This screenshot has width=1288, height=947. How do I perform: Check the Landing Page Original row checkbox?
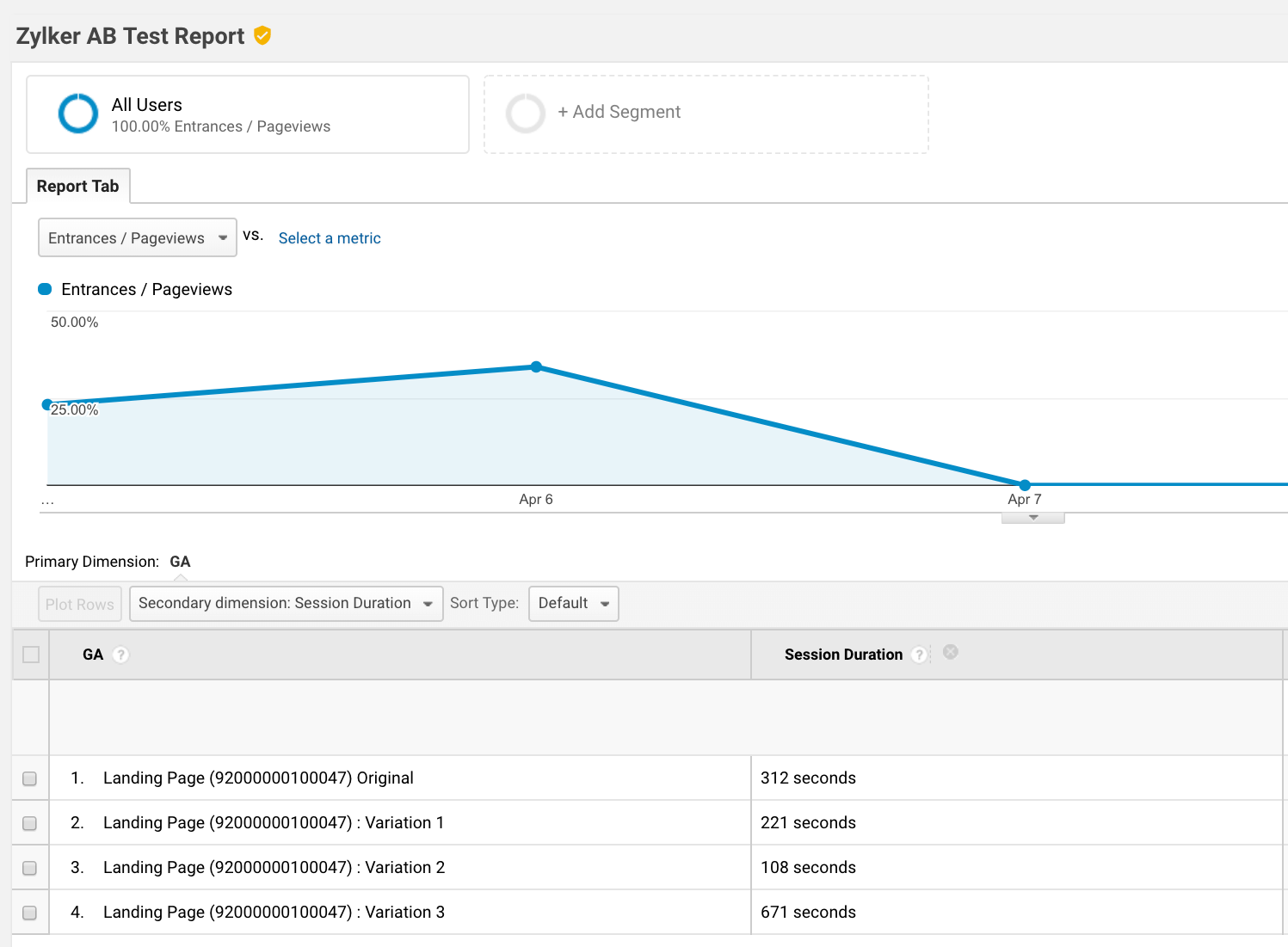29,778
